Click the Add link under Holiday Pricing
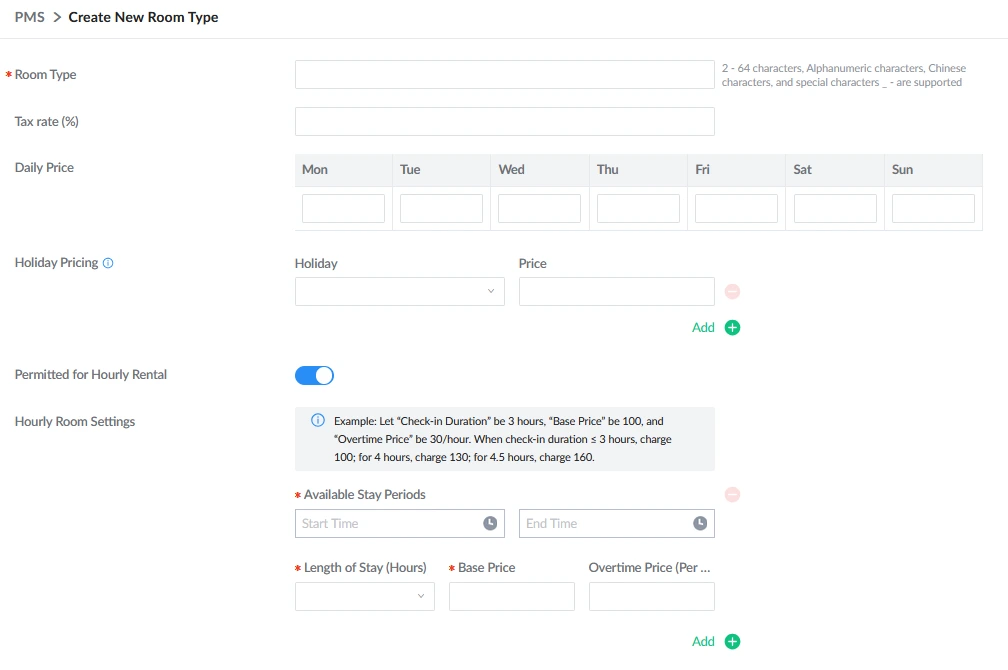This screenshot has height=670, width=1008. click(x=703, y=328)
